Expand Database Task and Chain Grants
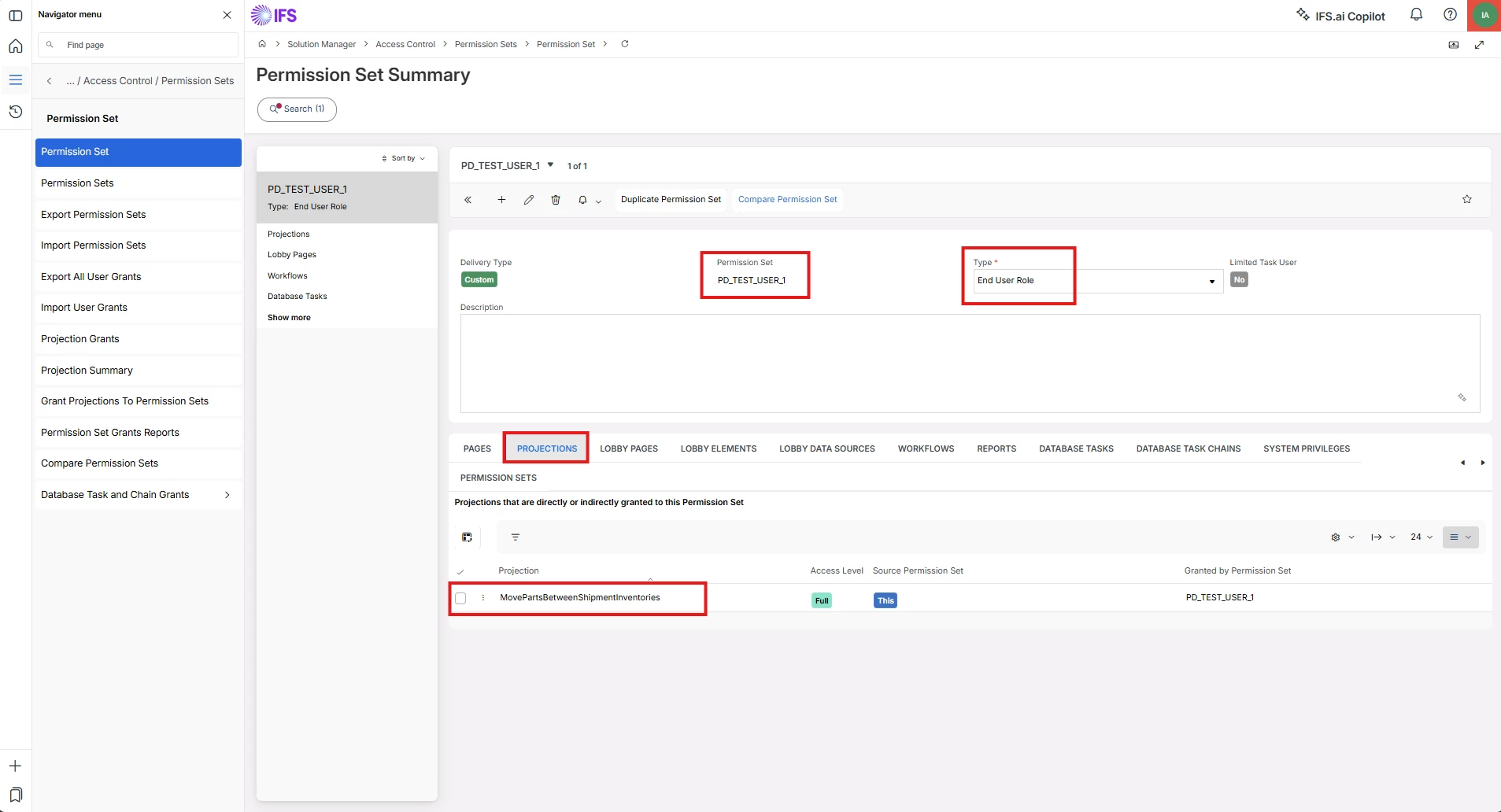The height and width of the screenshot is (812, 1501). (x=139, y=495)
